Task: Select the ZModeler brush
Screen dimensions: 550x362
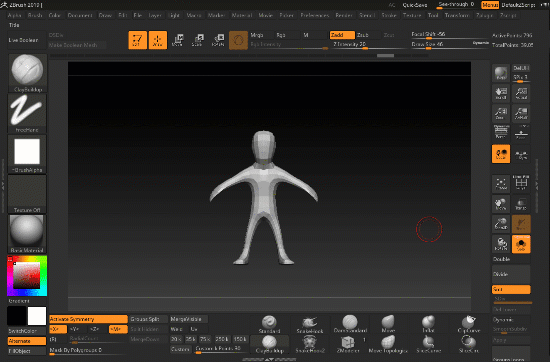Action: pyautogui.click(x=348, y=344)
